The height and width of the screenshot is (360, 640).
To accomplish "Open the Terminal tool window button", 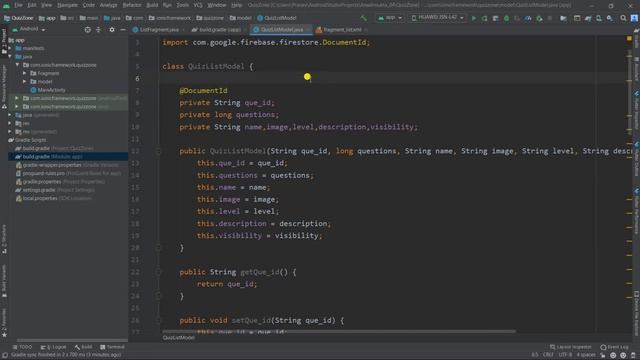I will point(112,347).
